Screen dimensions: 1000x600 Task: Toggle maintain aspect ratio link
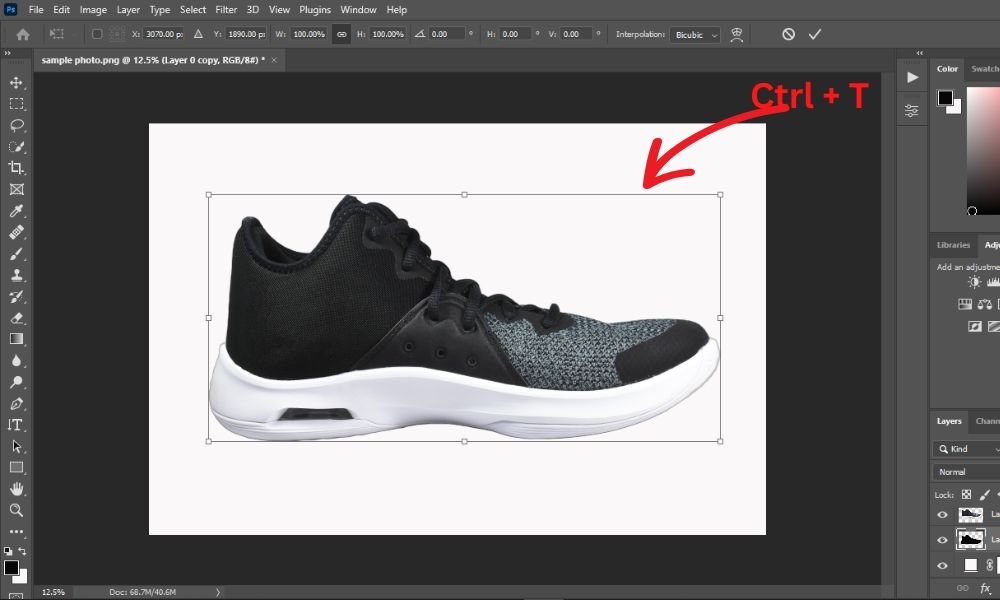click(341, 34)
